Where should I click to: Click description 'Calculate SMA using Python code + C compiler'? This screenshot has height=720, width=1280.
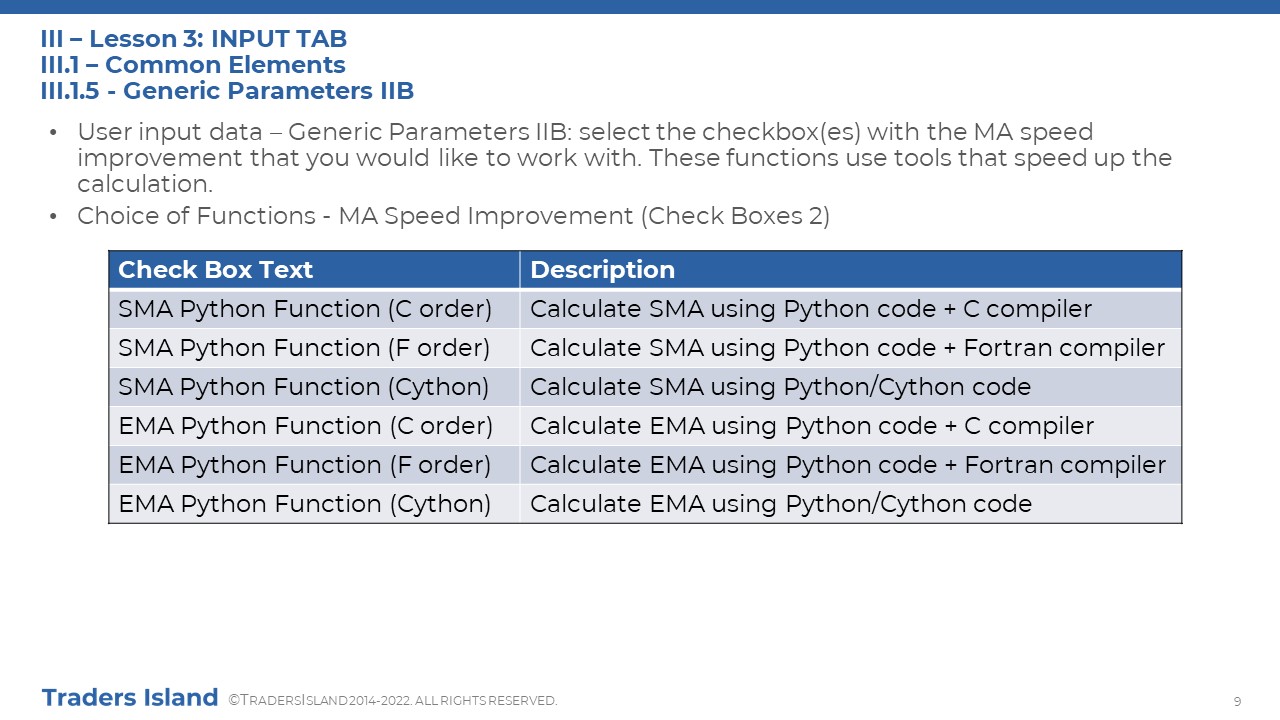811,309
